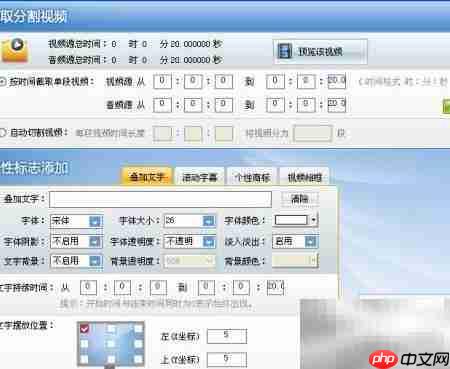
Task: Open the 字体颜色 dropdown arrow
Action: click(x=313, y=220)
